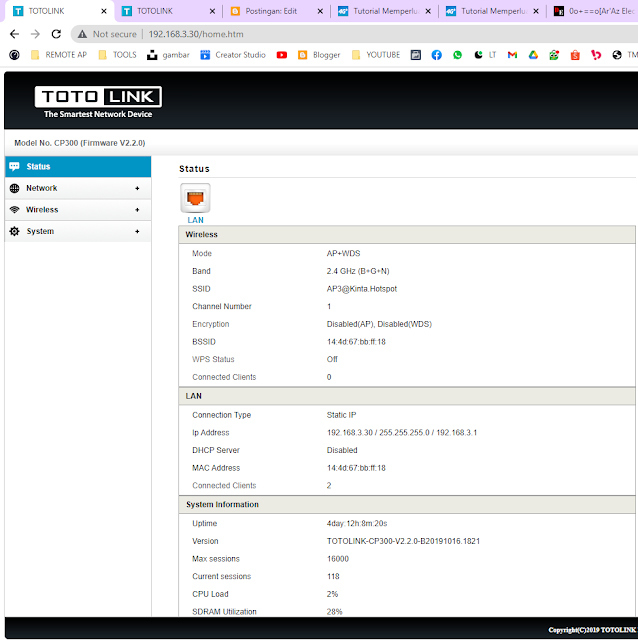Image resolution: width=638 pixels, height=640 pixels.
Task: Open TOOLS bookmark folder
Action: 118,55
